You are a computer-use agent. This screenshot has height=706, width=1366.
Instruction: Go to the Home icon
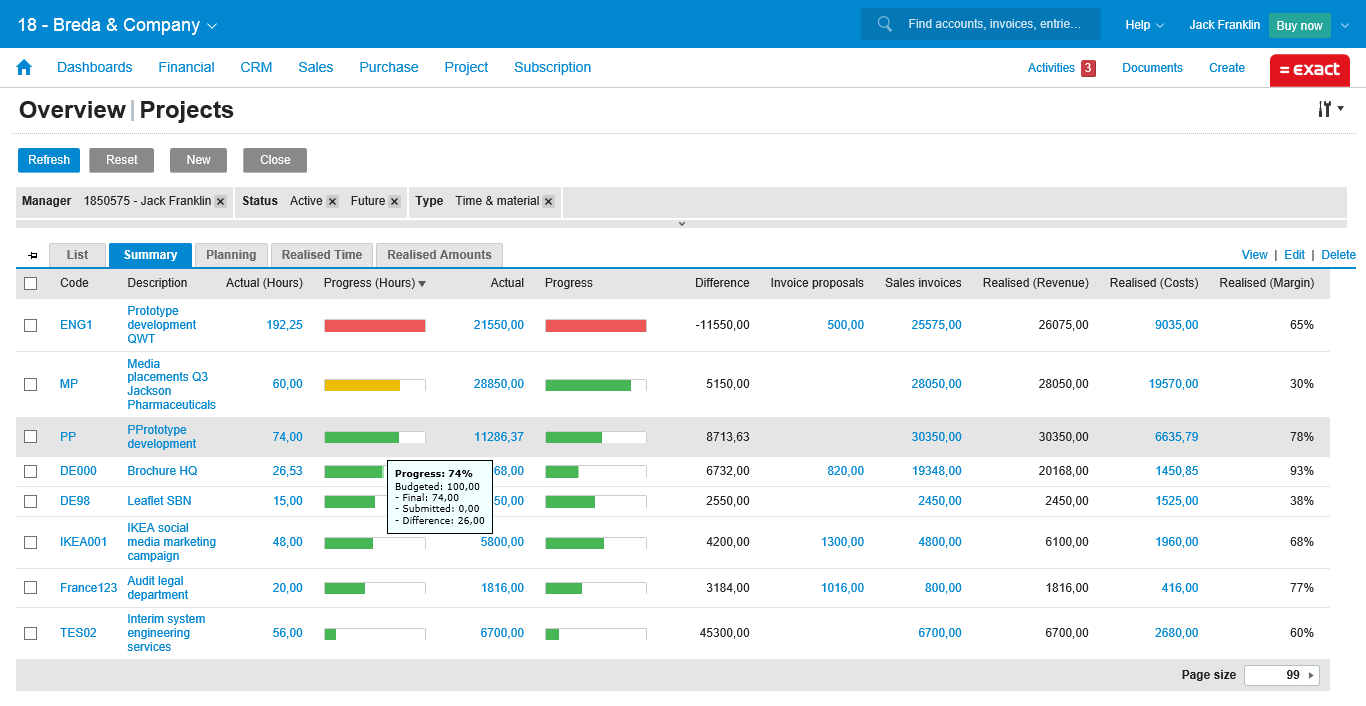24,68
